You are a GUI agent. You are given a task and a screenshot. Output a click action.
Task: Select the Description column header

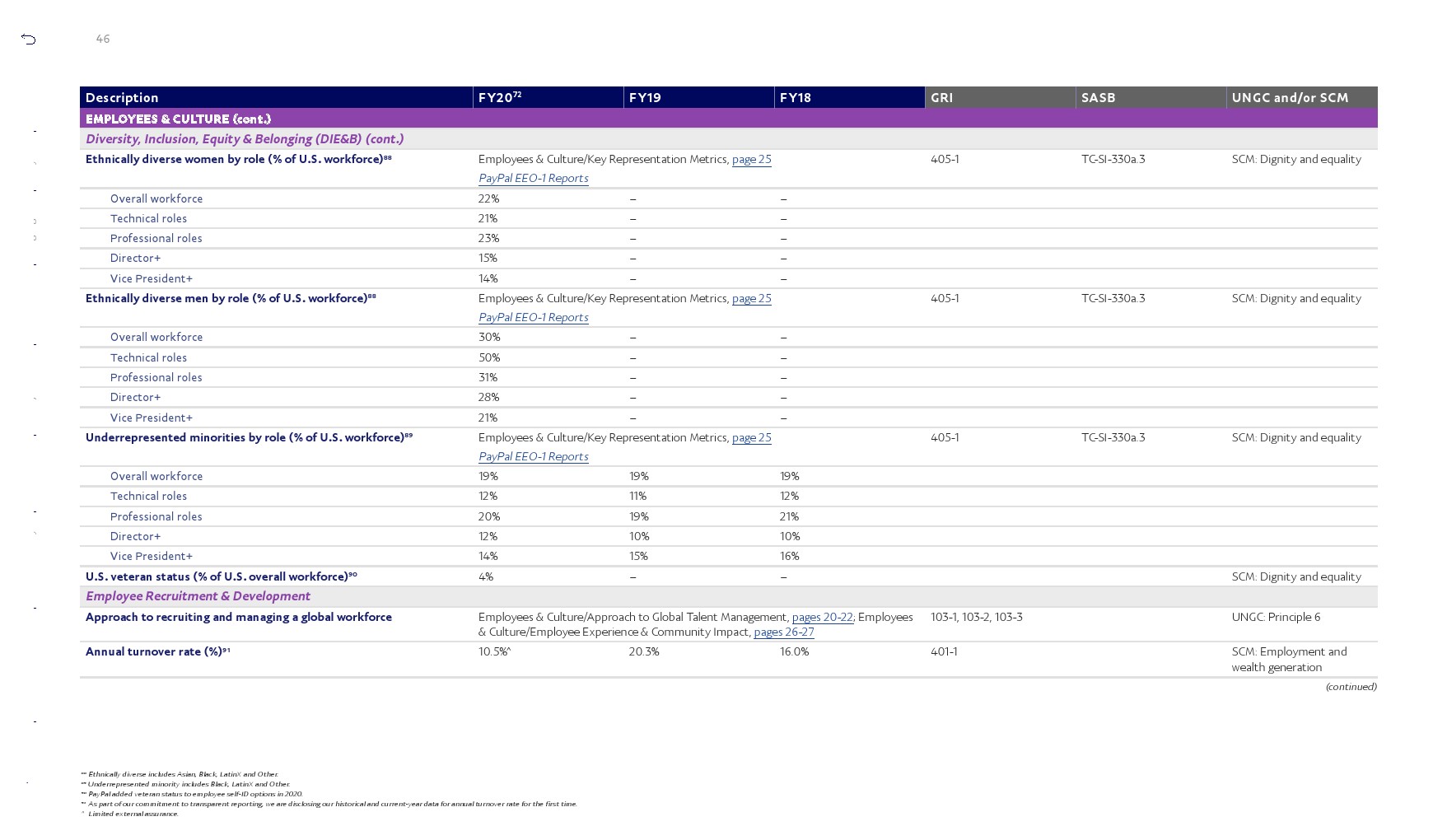click(x=122, y=98)
